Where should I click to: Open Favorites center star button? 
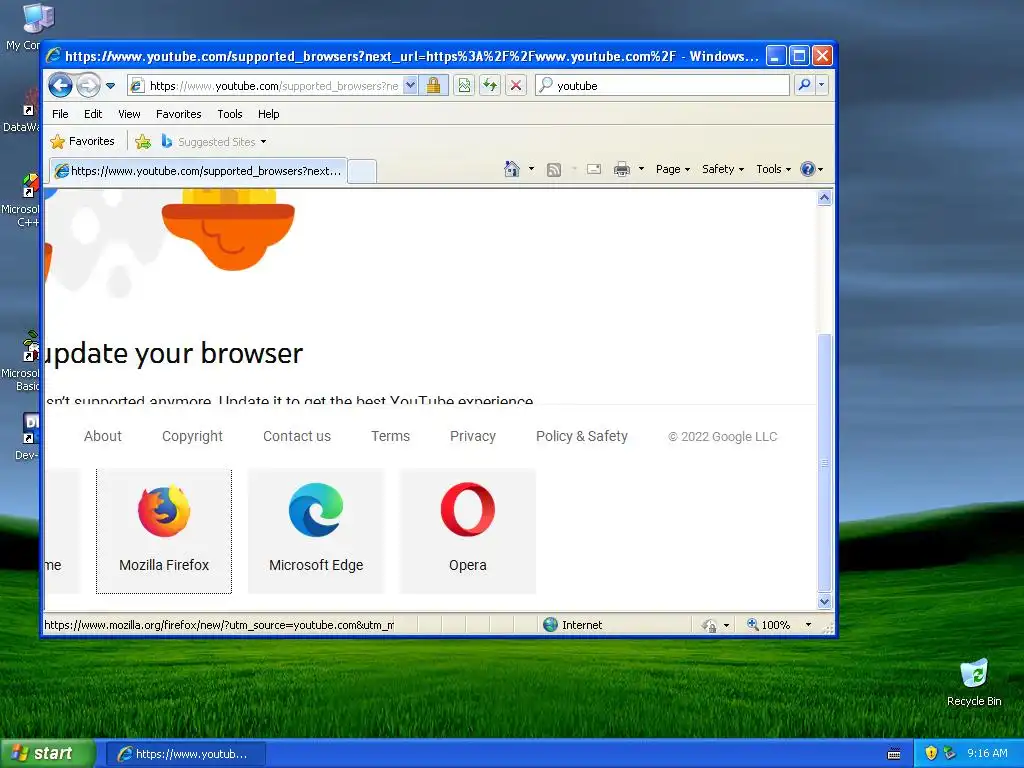[x=82, y=141]
